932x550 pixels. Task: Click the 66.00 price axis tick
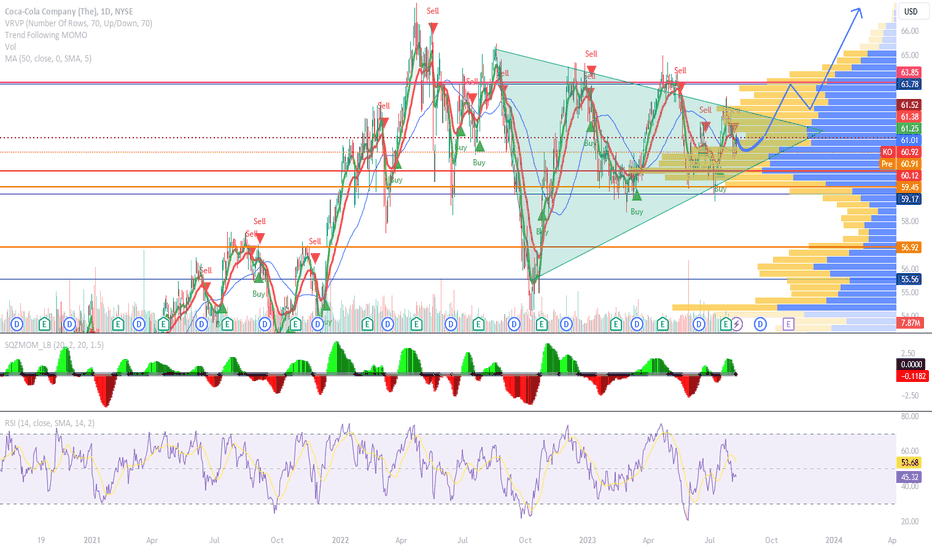click(x=909, y=31)
